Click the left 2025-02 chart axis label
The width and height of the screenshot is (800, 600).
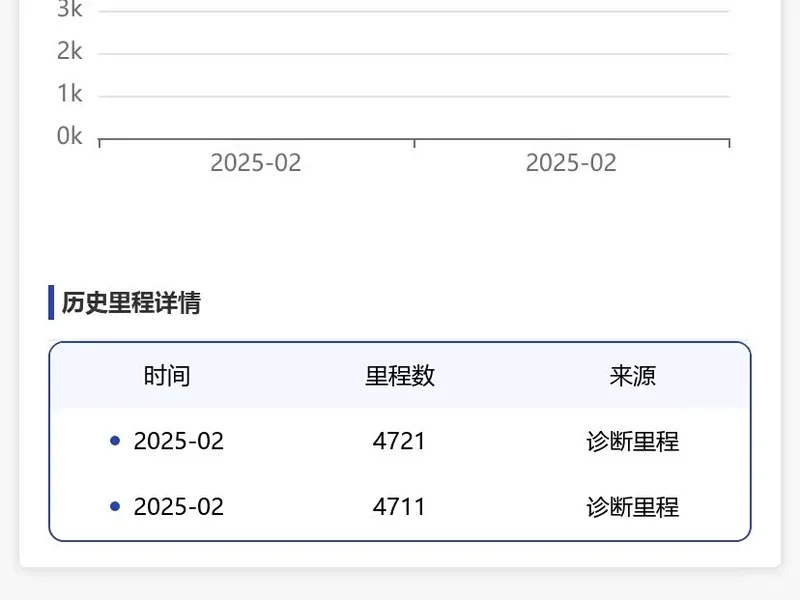[256, 163]
